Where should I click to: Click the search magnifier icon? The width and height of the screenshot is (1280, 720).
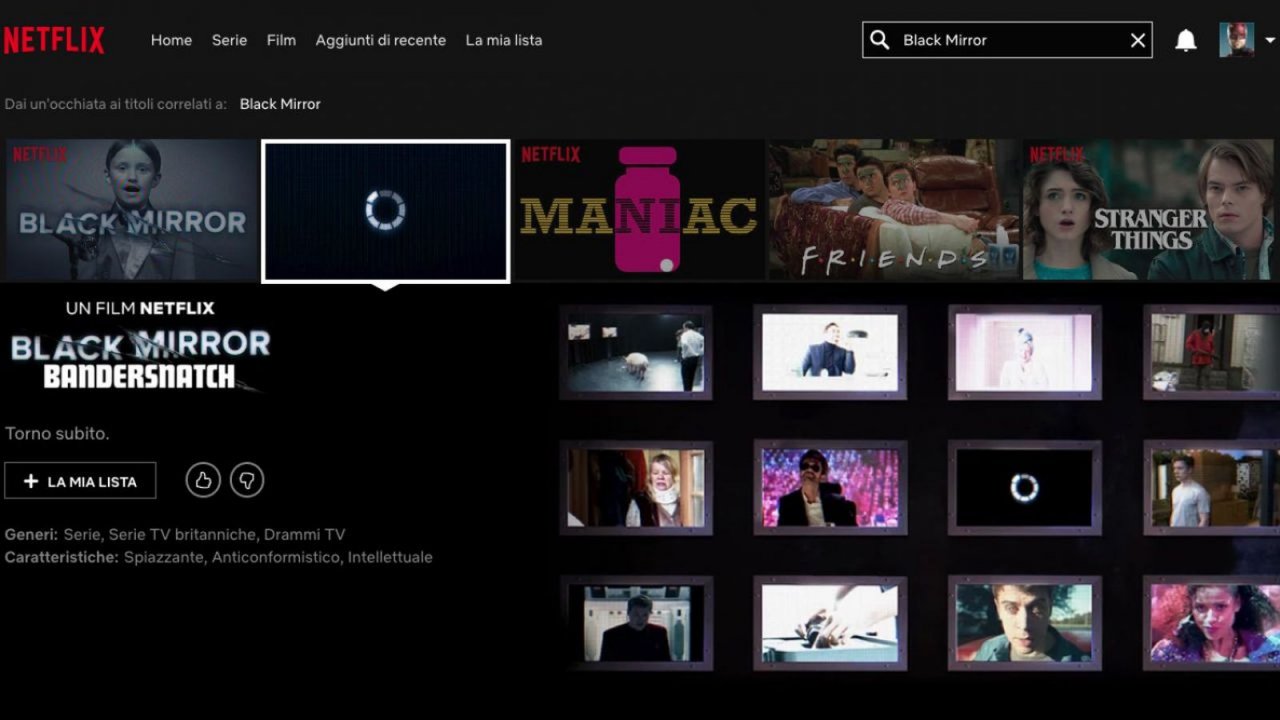[880, 40]
